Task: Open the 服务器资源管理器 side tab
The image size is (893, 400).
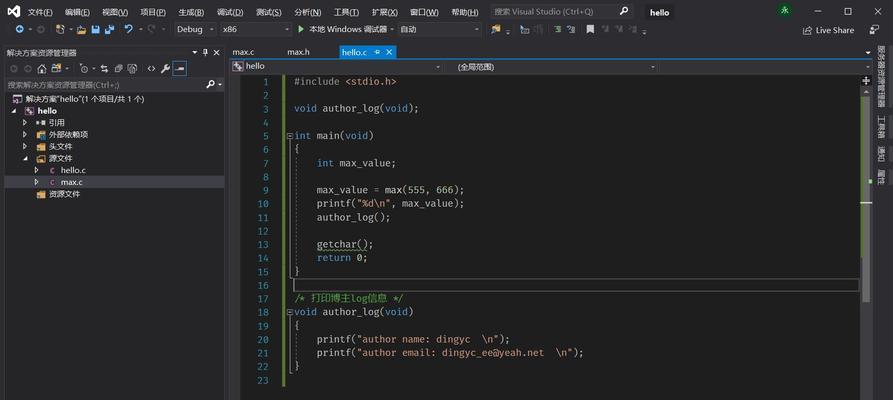Action: pyautogui.click(x=881, y=76)
